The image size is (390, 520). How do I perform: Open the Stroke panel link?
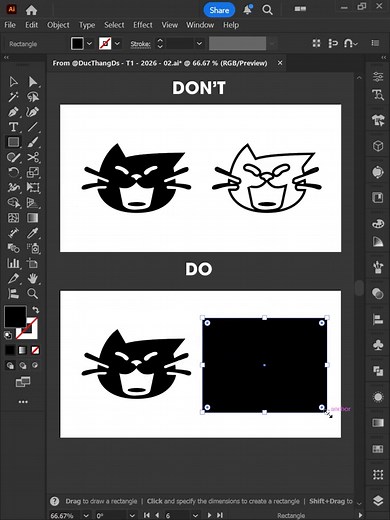coord(140,44)
